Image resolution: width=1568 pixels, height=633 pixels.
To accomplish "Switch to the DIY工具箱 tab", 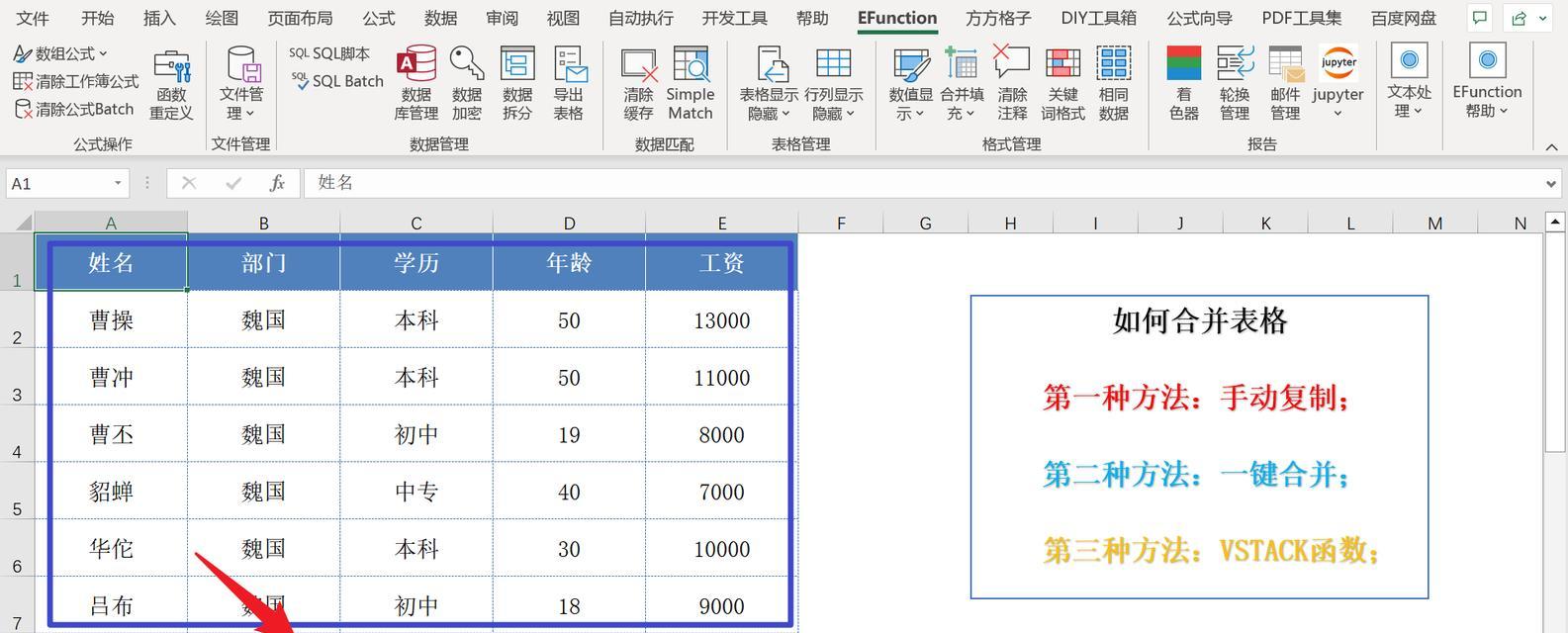I will tap(1098, 18).
